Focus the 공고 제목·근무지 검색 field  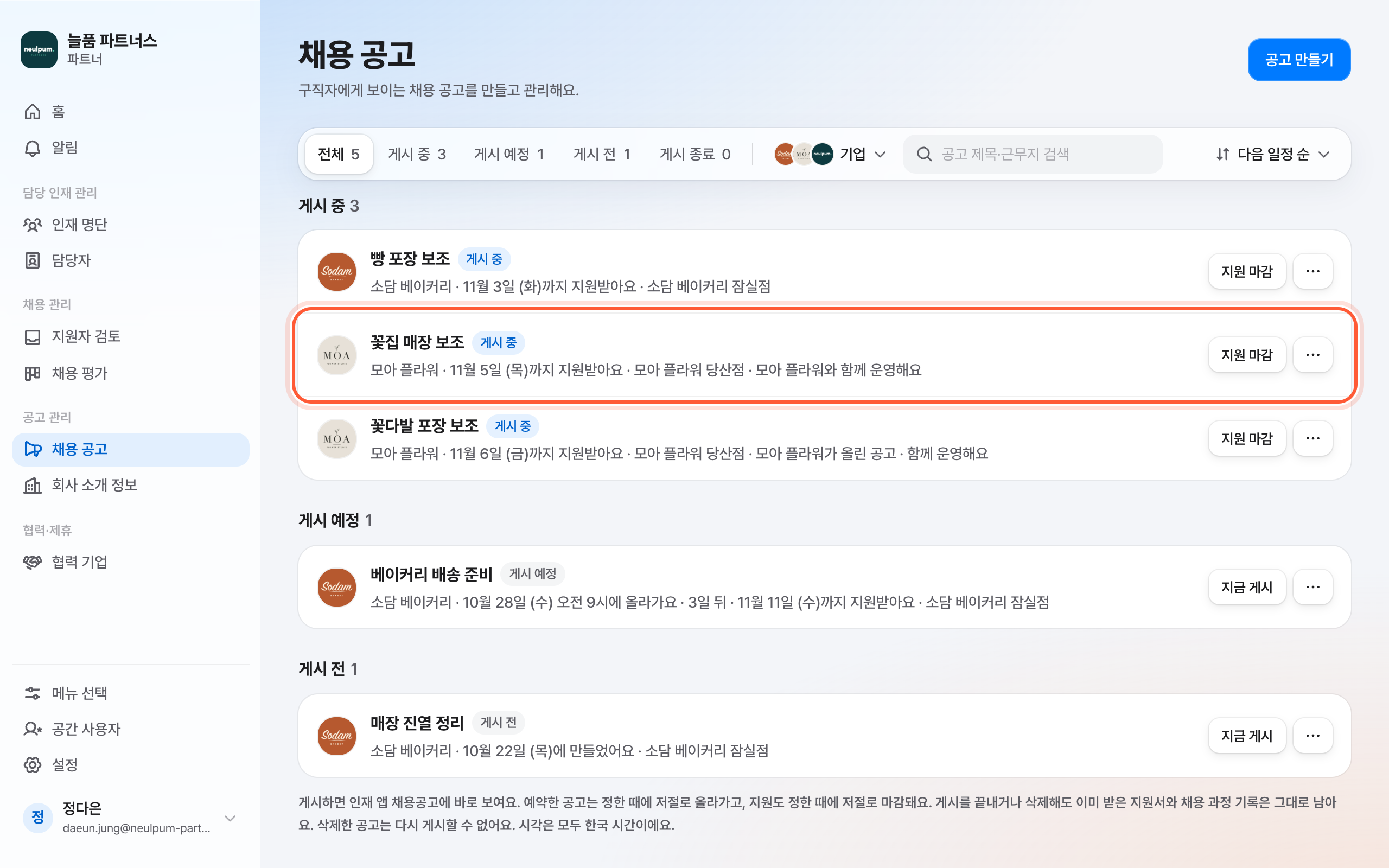1033,154
